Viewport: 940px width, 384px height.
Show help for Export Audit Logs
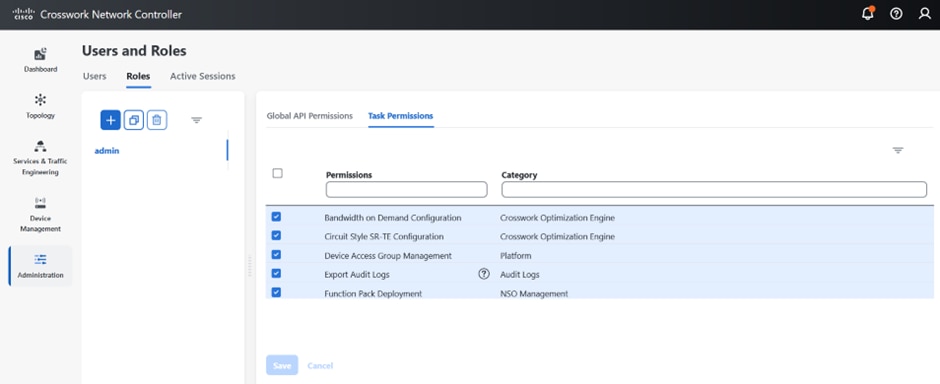[x=484, y=274]
